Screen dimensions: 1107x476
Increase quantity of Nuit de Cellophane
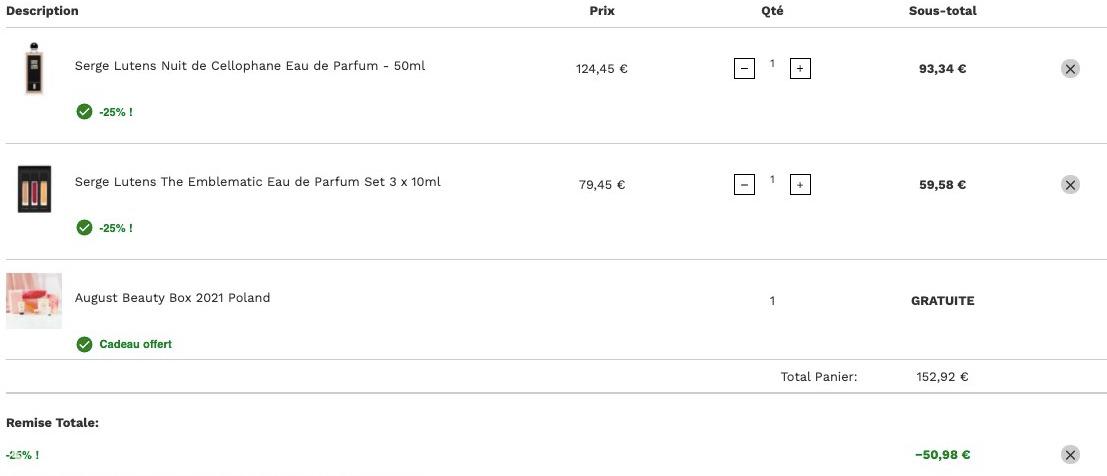tap(800, 69)
